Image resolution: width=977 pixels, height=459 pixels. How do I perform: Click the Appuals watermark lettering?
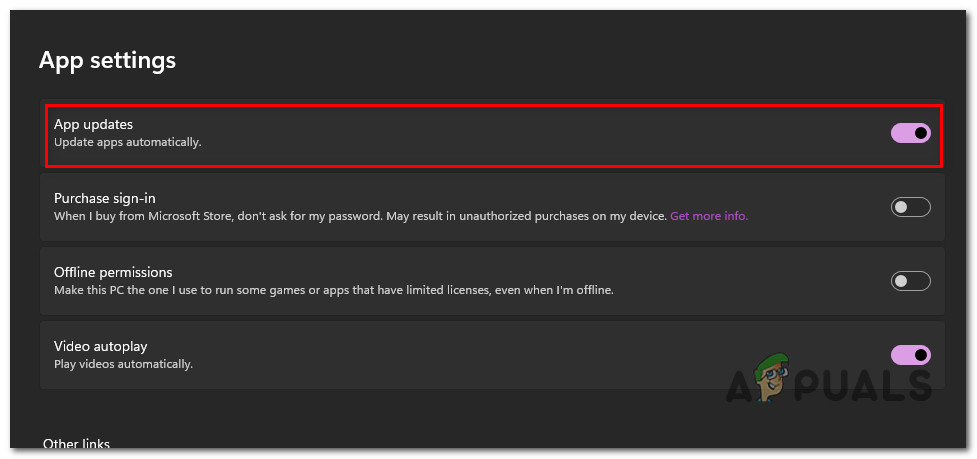[x=870, y=386]
